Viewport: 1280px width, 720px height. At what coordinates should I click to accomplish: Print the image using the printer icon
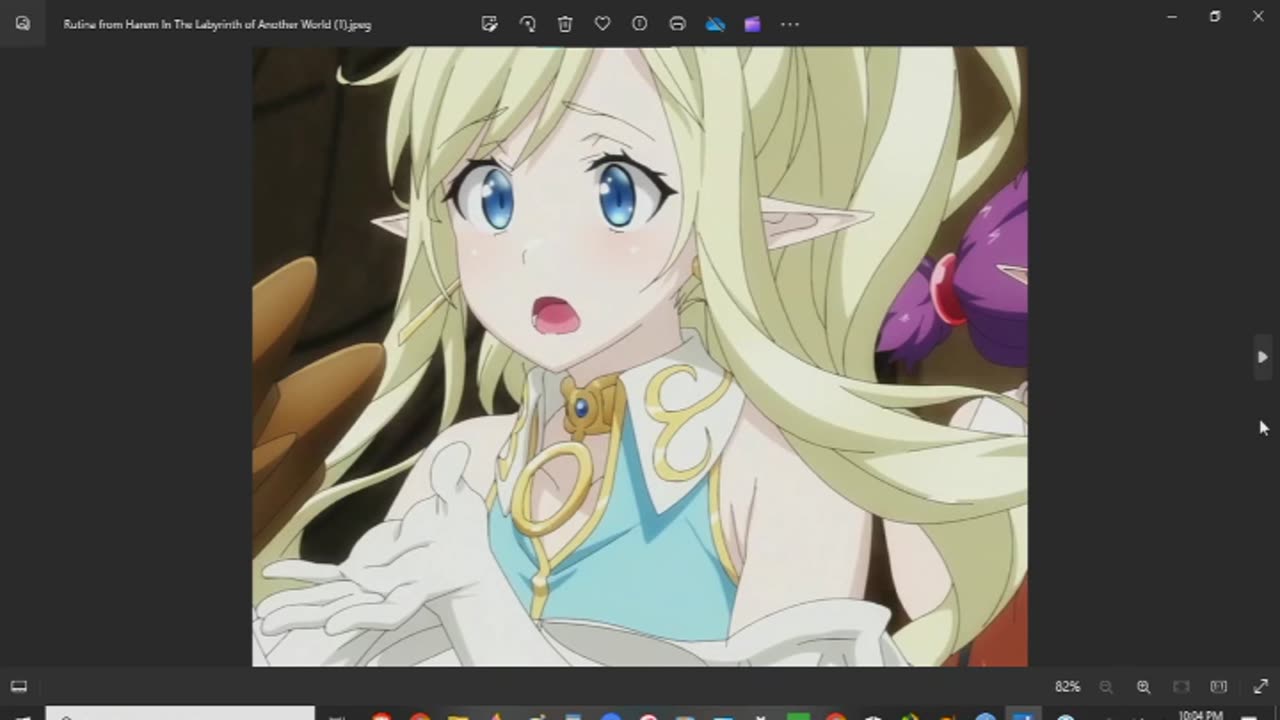tap(677, 24)
